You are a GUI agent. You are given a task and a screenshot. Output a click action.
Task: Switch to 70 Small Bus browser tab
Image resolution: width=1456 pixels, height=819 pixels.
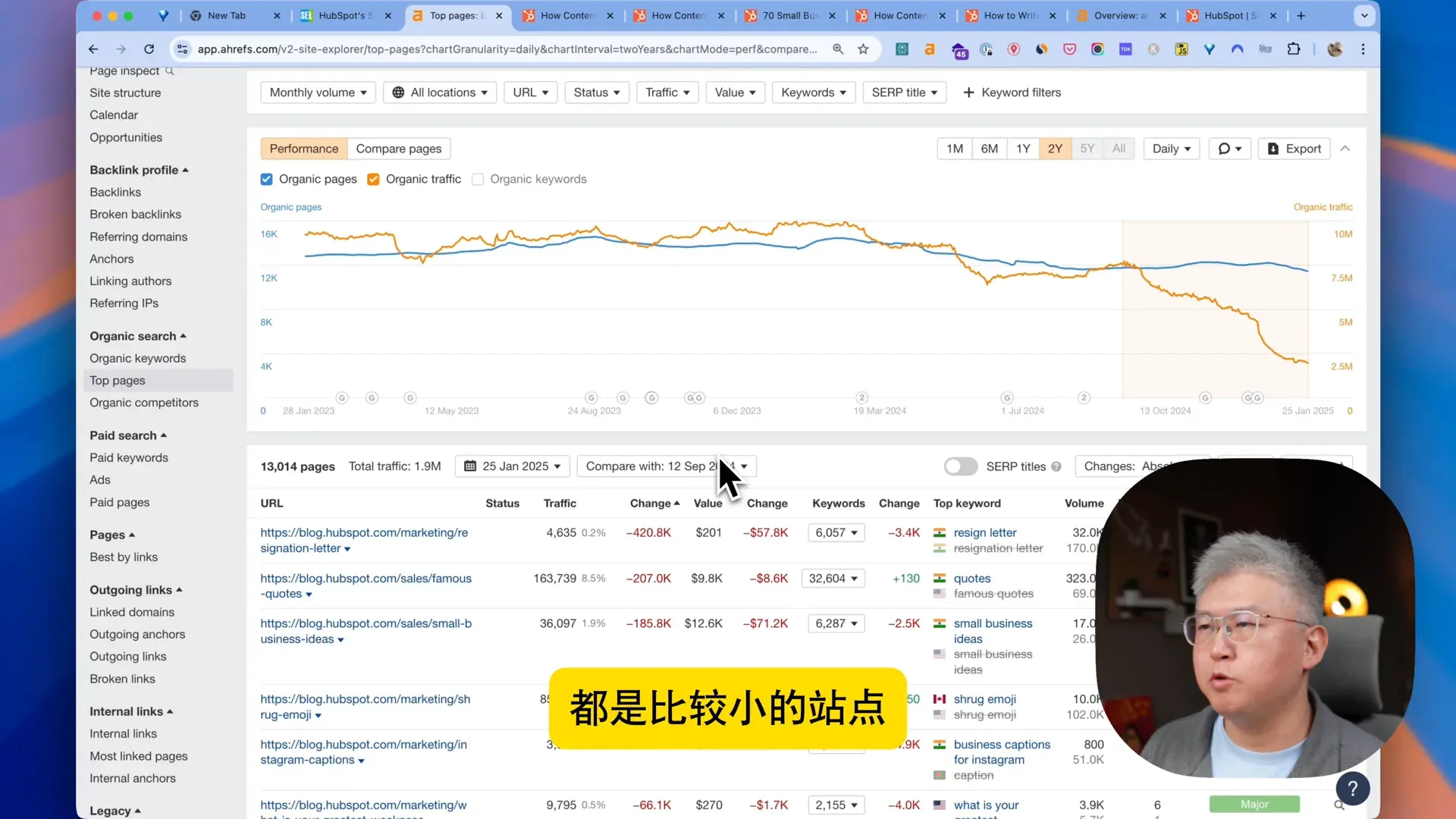(x=790, y=15)
